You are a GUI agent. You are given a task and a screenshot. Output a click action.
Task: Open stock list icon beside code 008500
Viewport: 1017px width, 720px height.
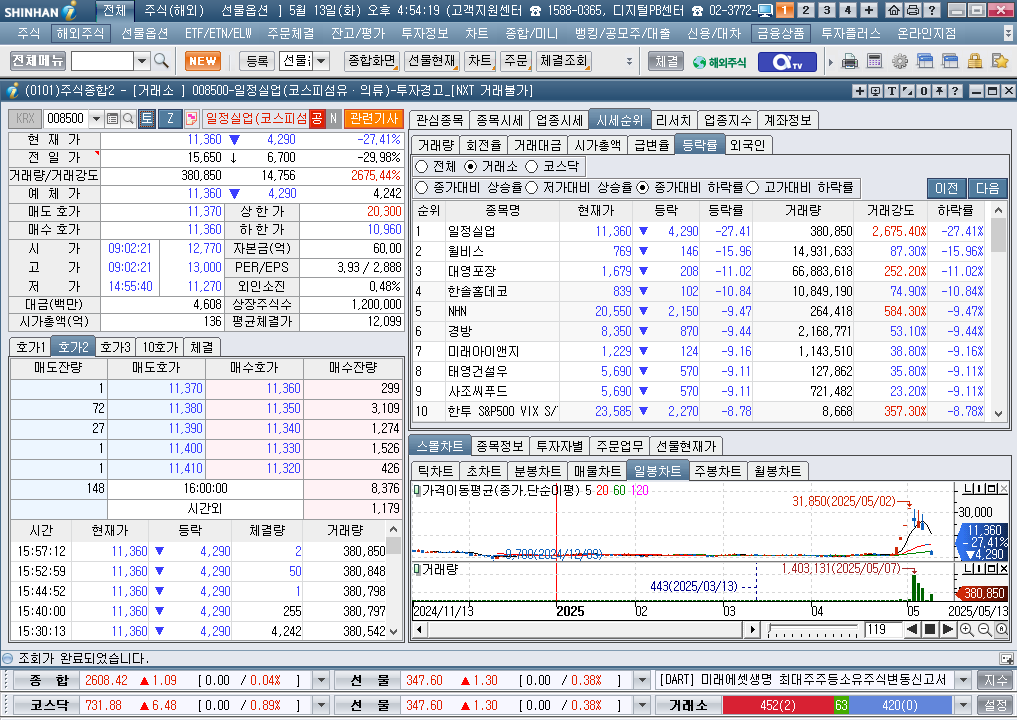113,119
